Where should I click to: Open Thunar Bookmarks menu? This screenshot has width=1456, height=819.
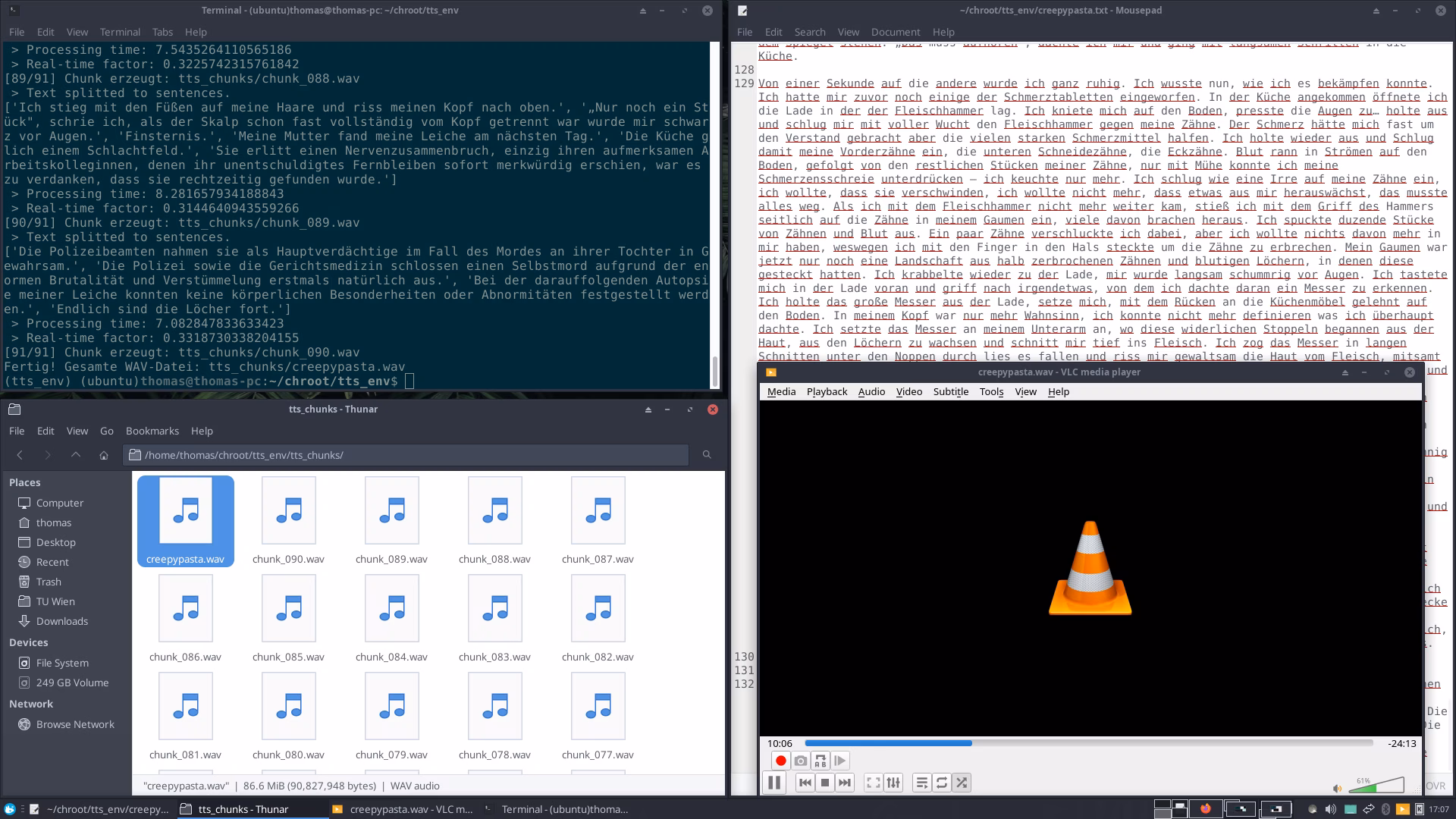click(152, 431)
